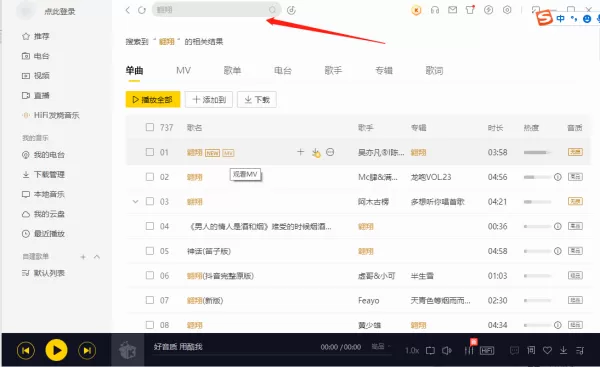The image size is (600, 367).
Task: Click the headphones icon in top bar
Action: pos(435,10)
